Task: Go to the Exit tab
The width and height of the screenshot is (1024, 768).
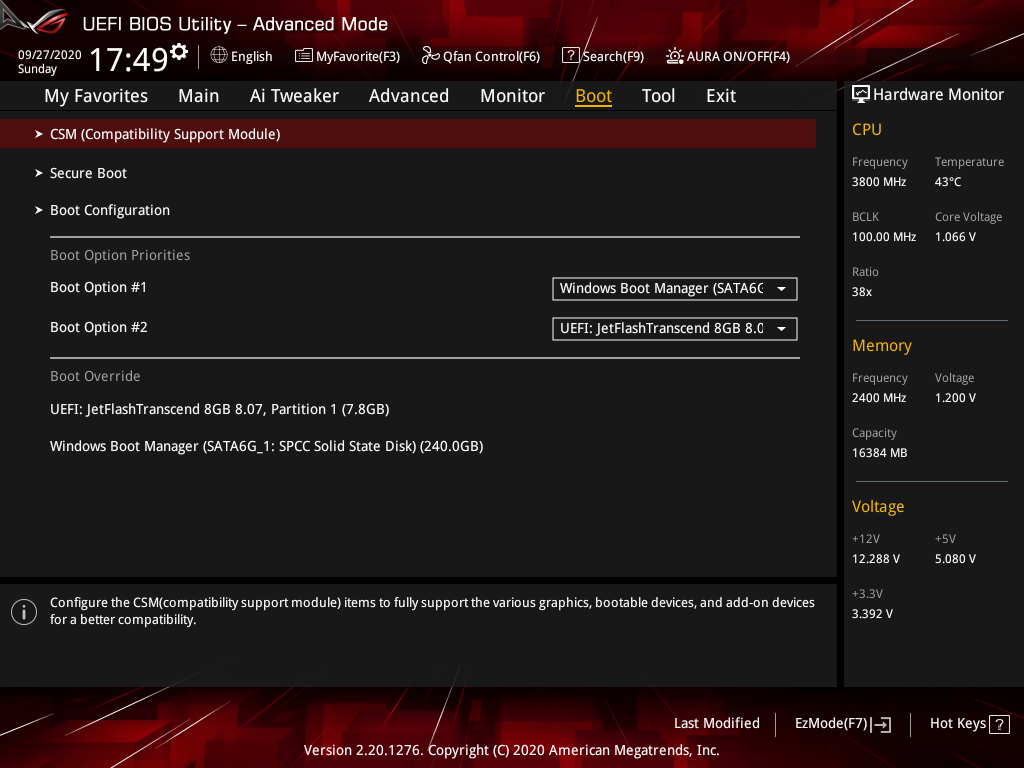Action: click(721, 96)
